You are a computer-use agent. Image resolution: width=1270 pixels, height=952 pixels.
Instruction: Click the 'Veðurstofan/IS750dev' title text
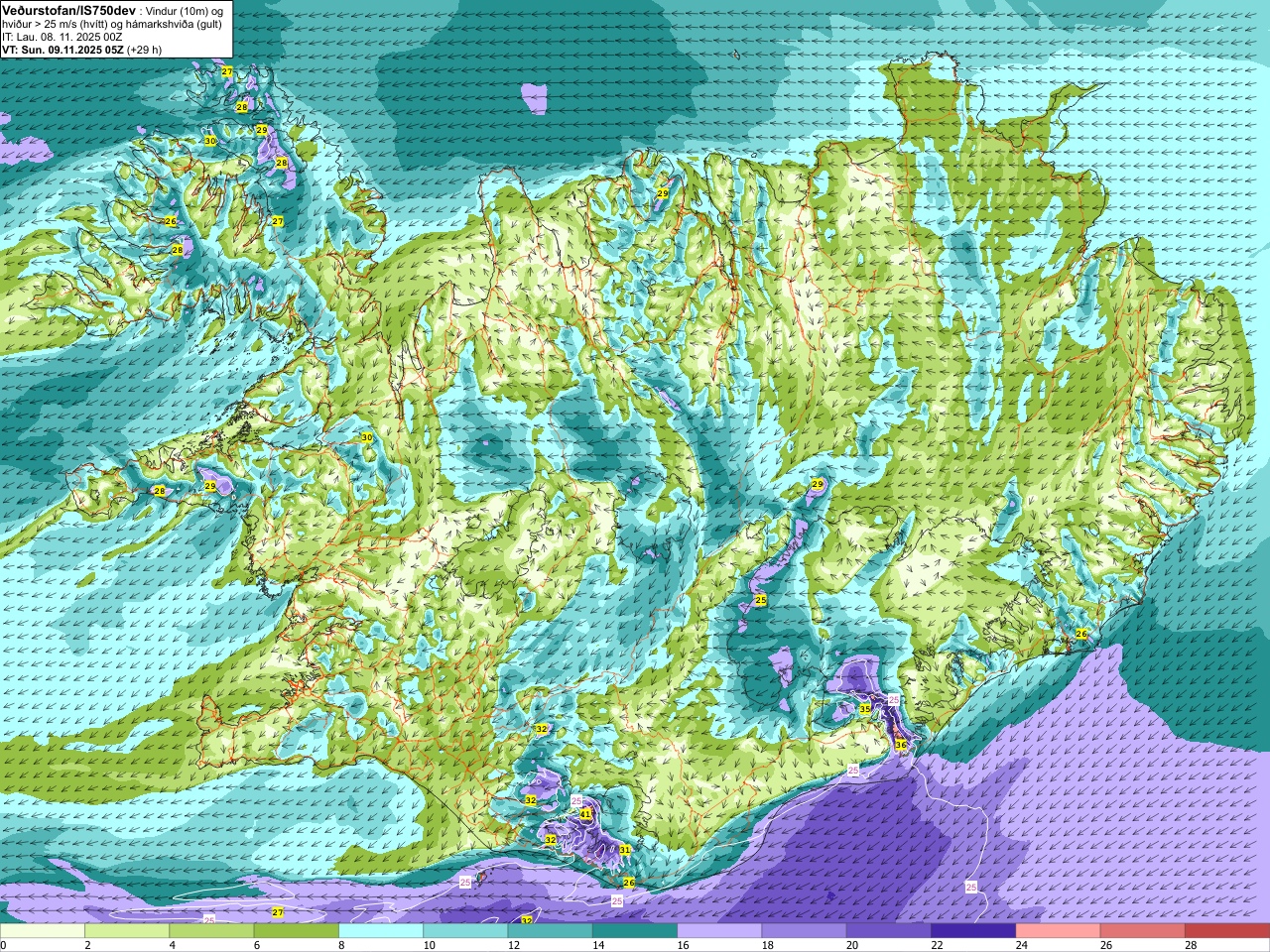(x=68, y=10)
